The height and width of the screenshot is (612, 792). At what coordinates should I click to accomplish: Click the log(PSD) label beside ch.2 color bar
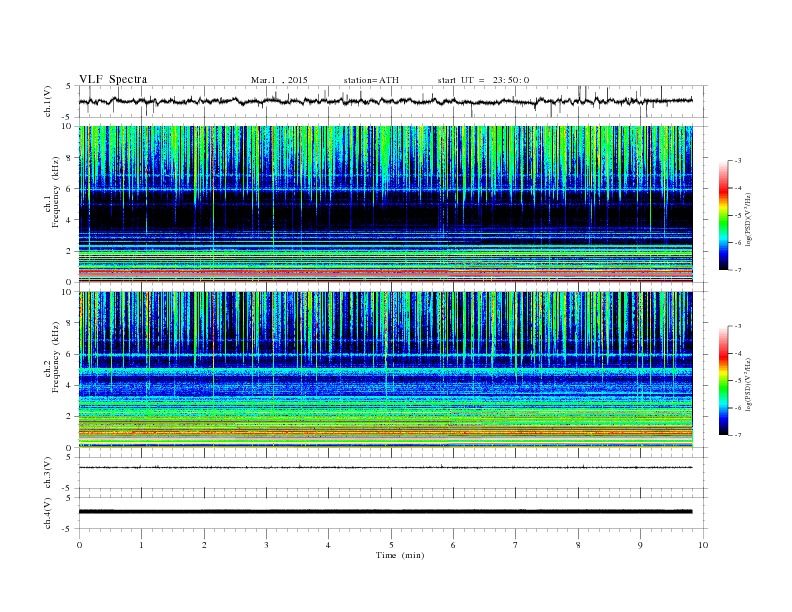click(x=748, y=384)
